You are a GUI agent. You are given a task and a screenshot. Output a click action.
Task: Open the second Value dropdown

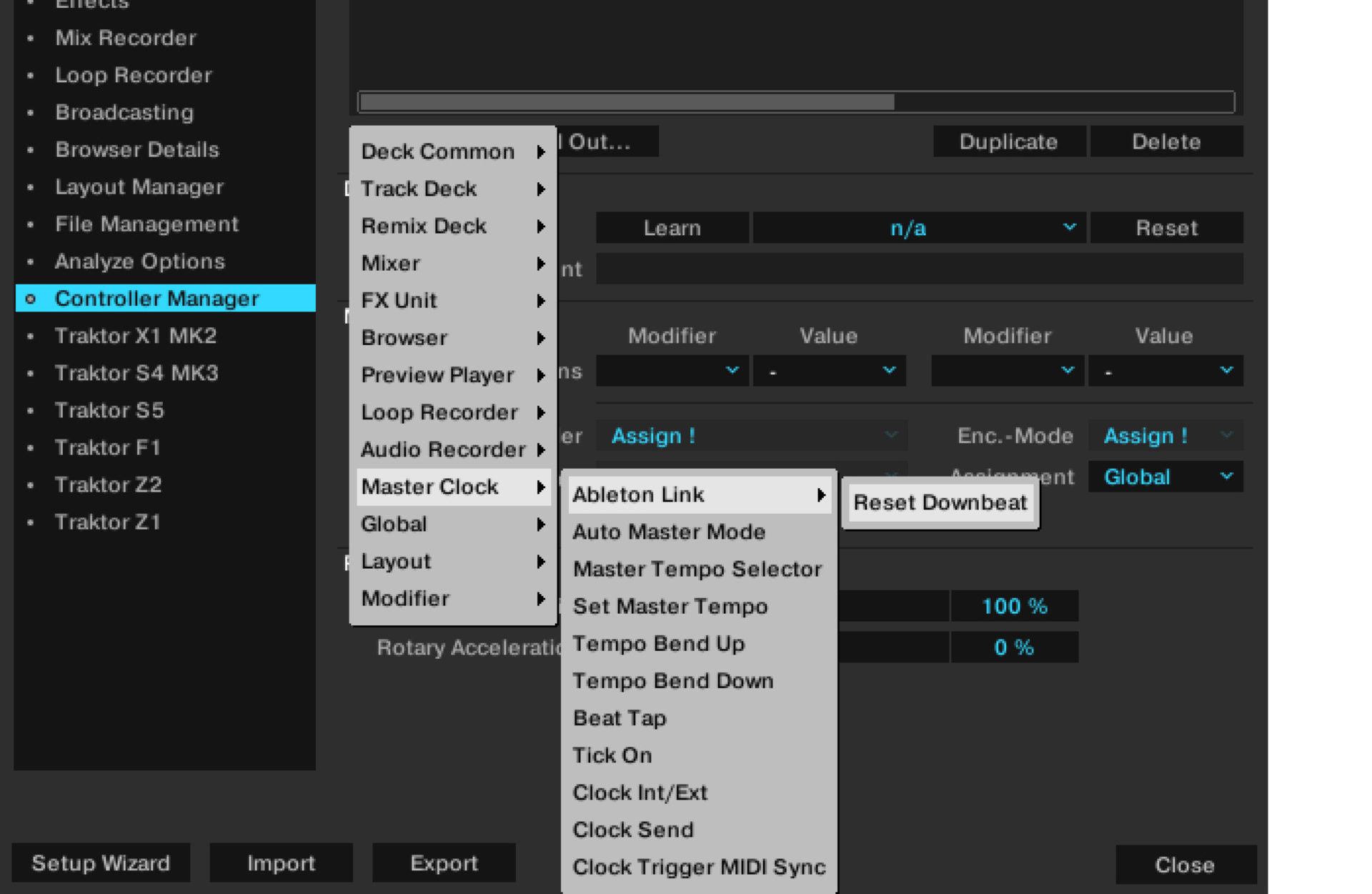pos(1165,371)
